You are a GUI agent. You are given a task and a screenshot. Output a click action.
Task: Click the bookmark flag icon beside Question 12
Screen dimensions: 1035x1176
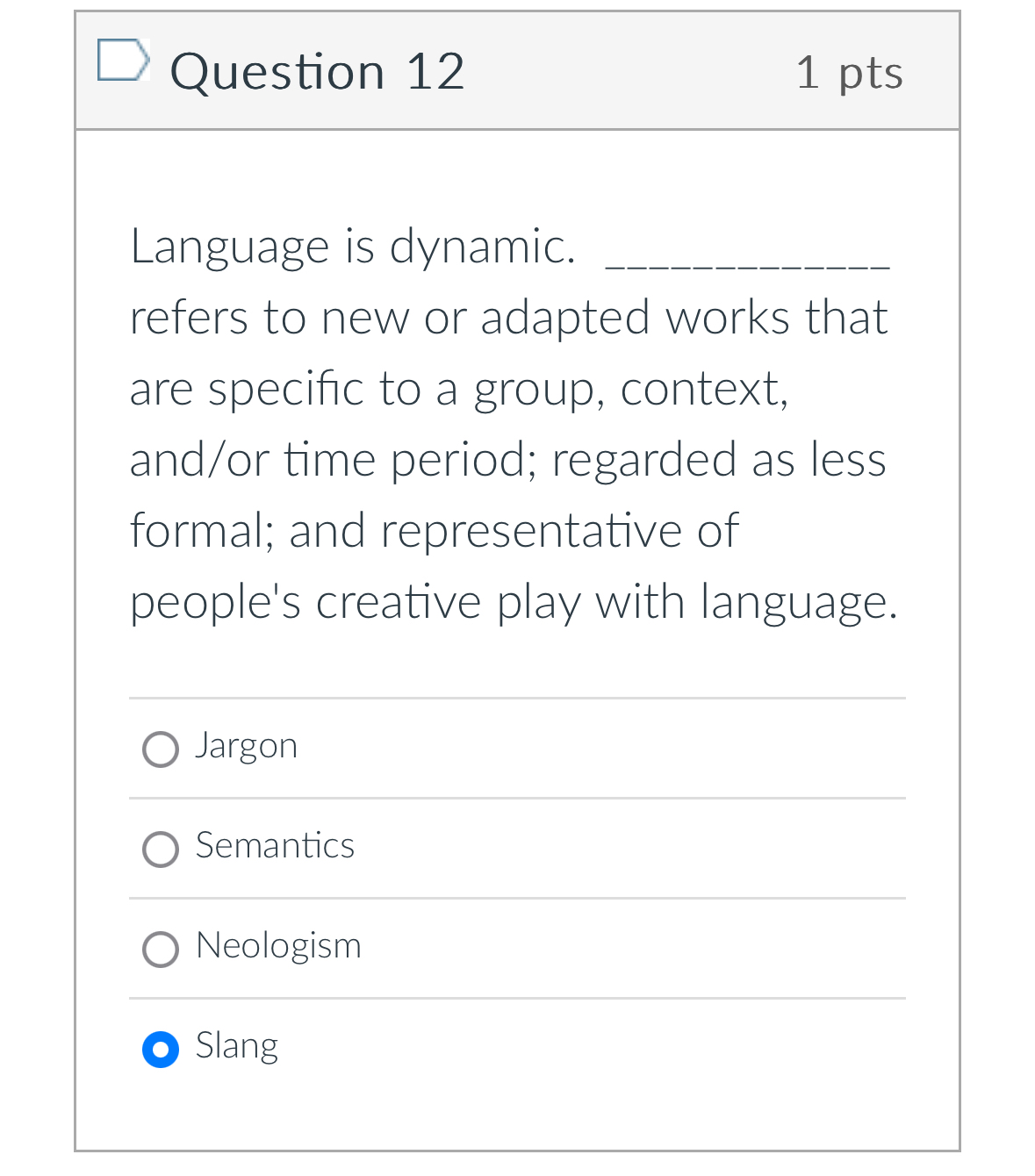click(x=124, y=59)
